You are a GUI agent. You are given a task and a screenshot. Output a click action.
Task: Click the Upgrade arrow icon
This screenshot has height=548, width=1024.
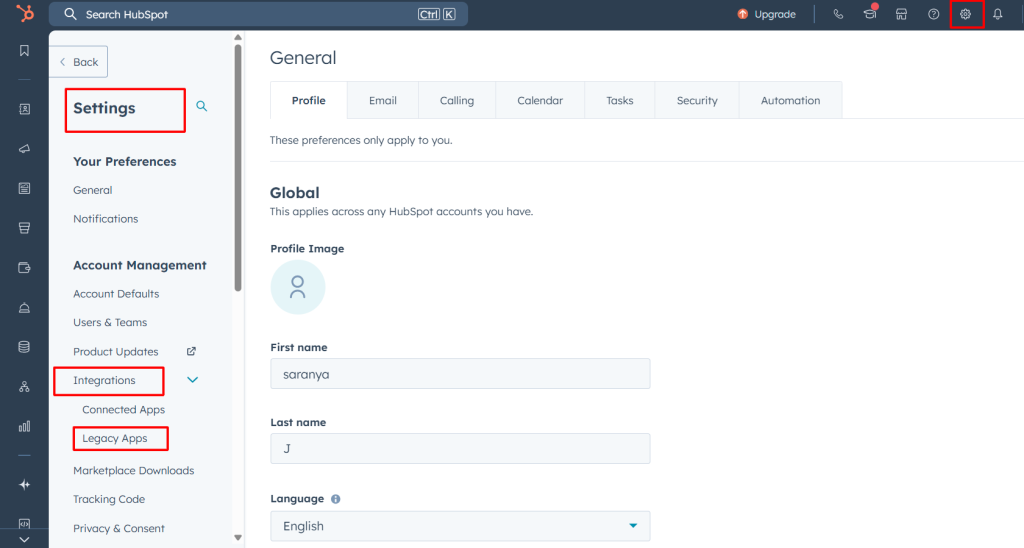(x=743, y=14)
